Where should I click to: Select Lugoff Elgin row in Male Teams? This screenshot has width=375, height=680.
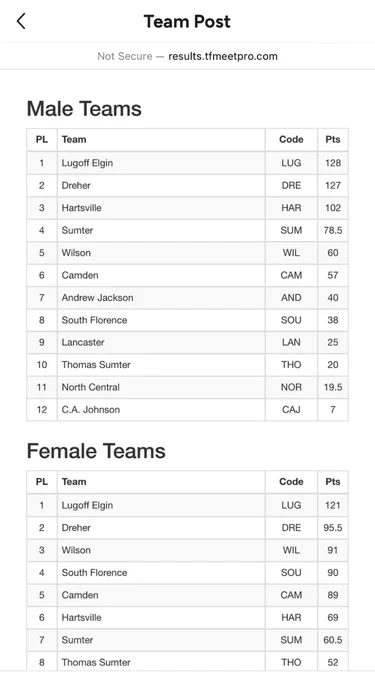187,163
